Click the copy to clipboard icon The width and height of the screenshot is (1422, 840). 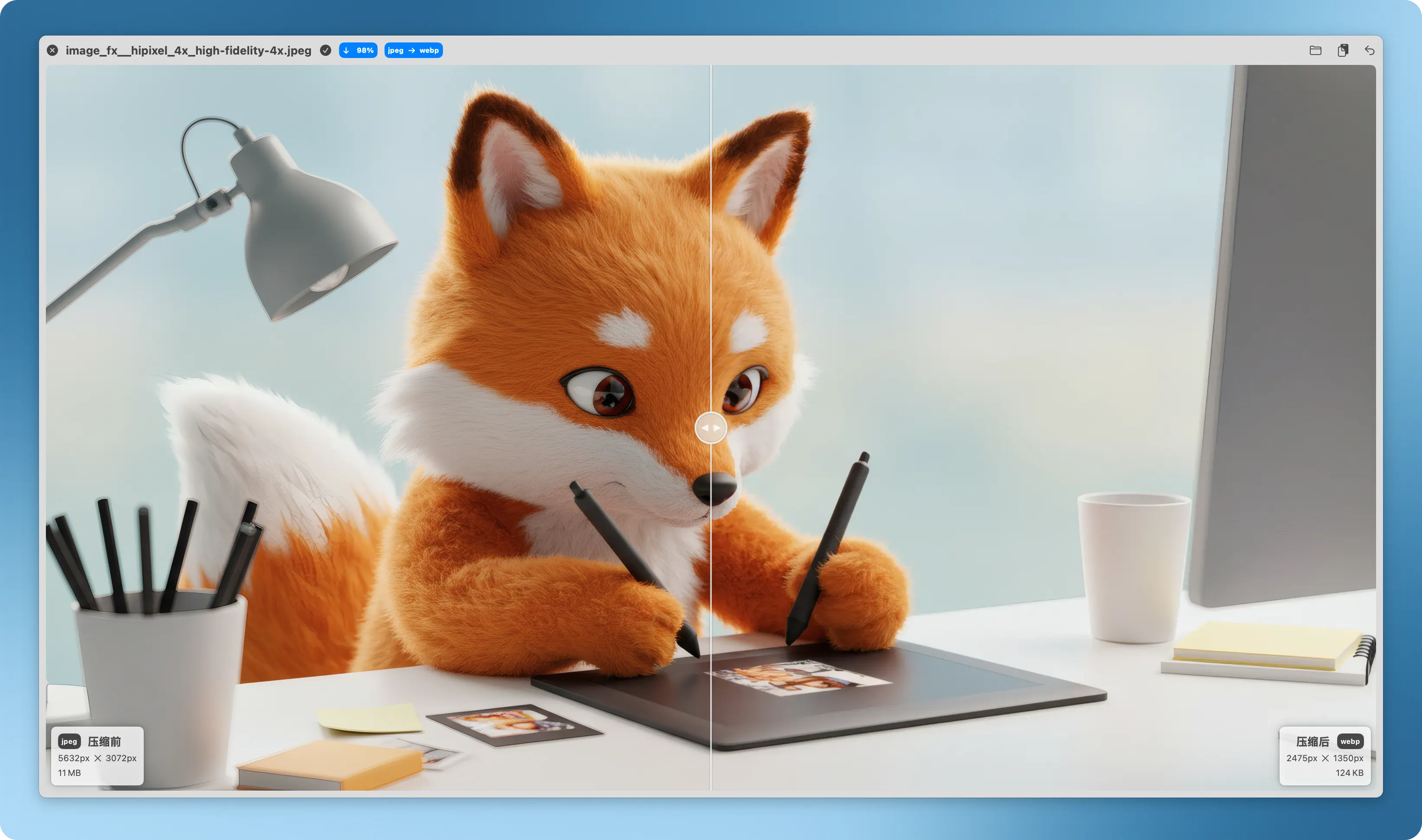coord(1343,50)
